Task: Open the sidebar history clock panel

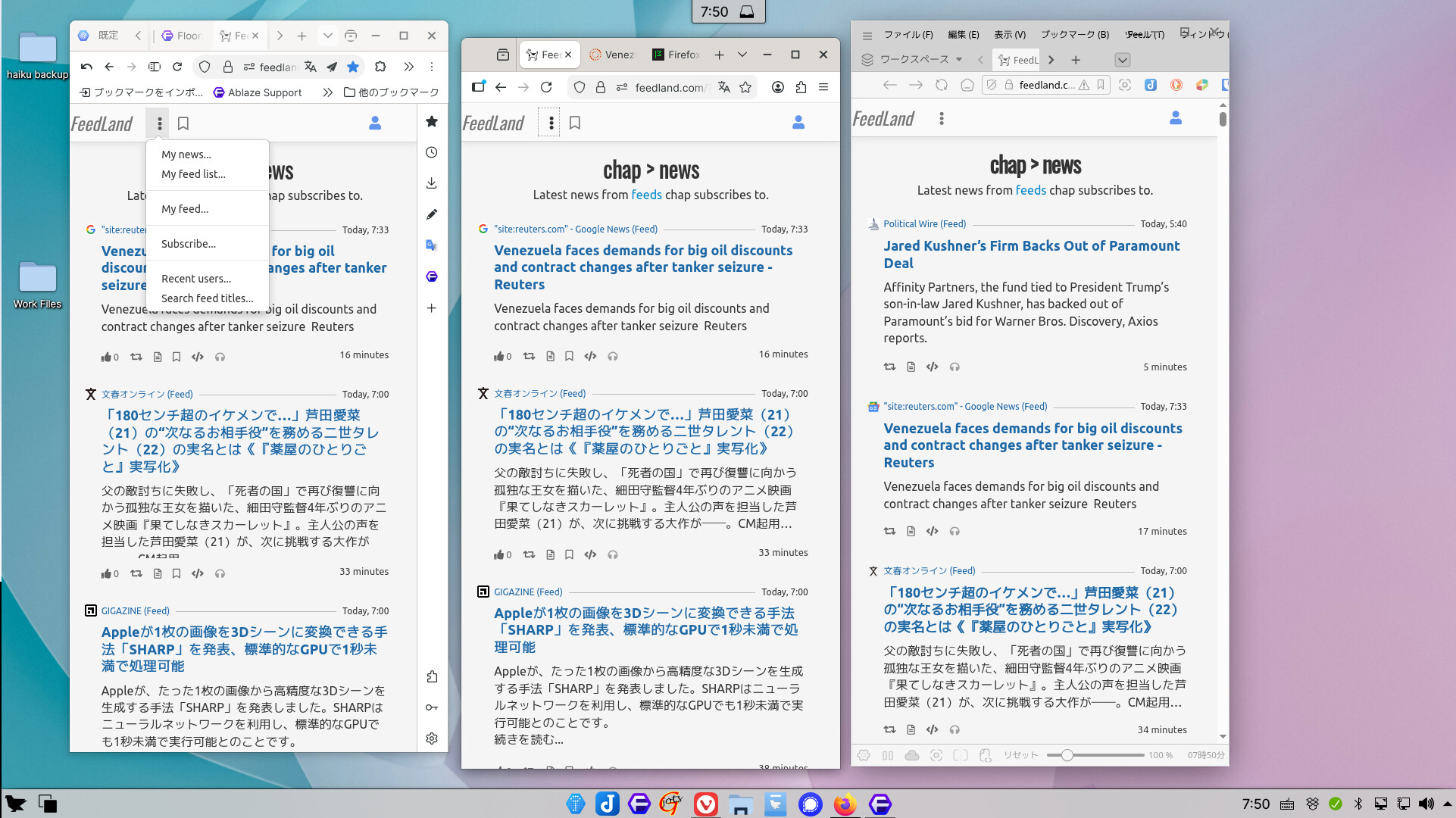Action: (432, 152)
